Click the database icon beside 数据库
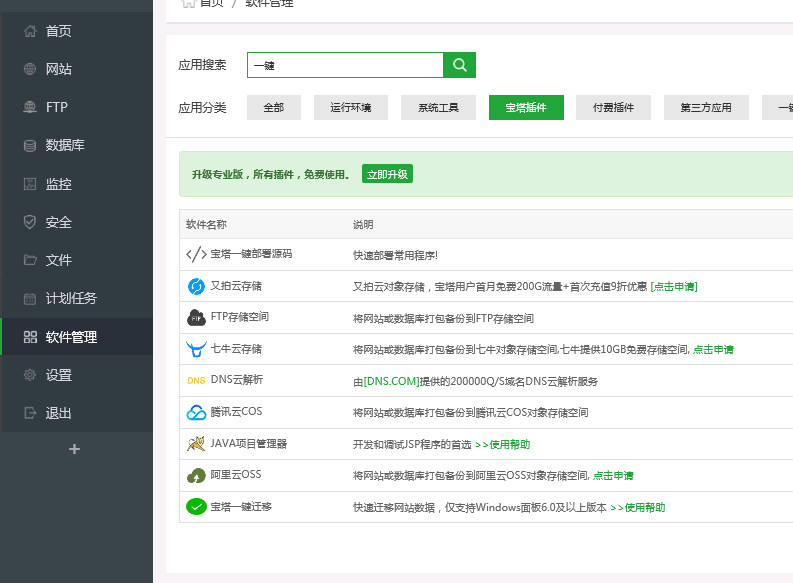The width and height of the screenshot is (793, 583). (x=30, y=146)
